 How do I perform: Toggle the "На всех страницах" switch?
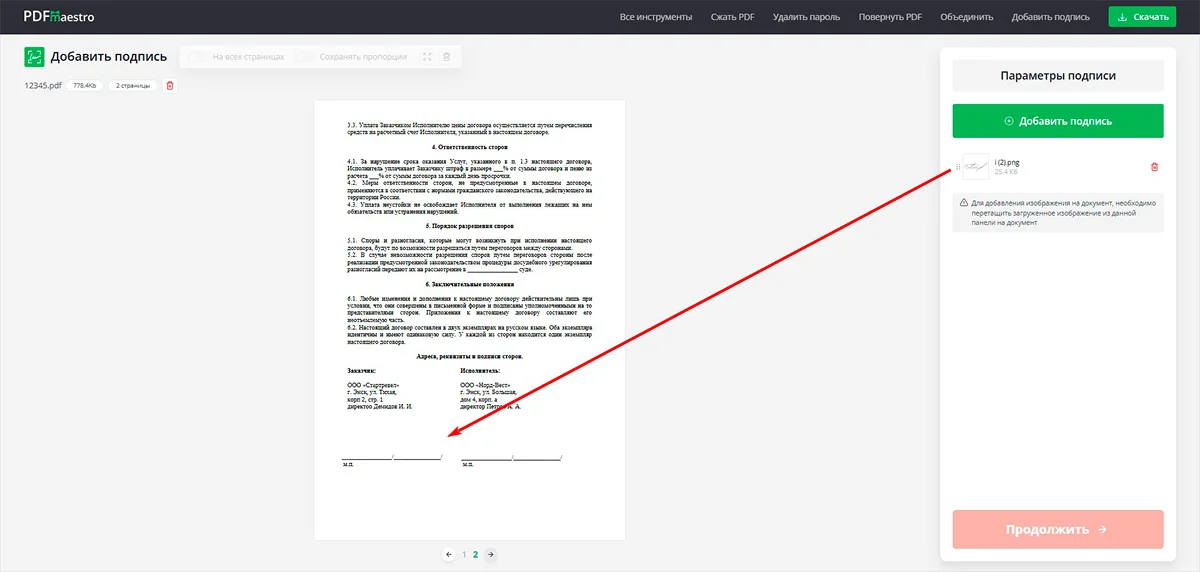198,57
